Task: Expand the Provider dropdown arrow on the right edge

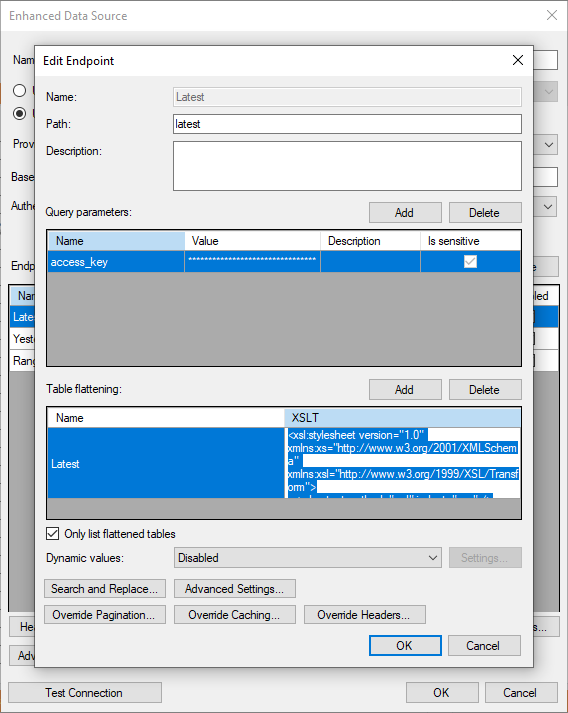Action: click(x=548, y=145)
